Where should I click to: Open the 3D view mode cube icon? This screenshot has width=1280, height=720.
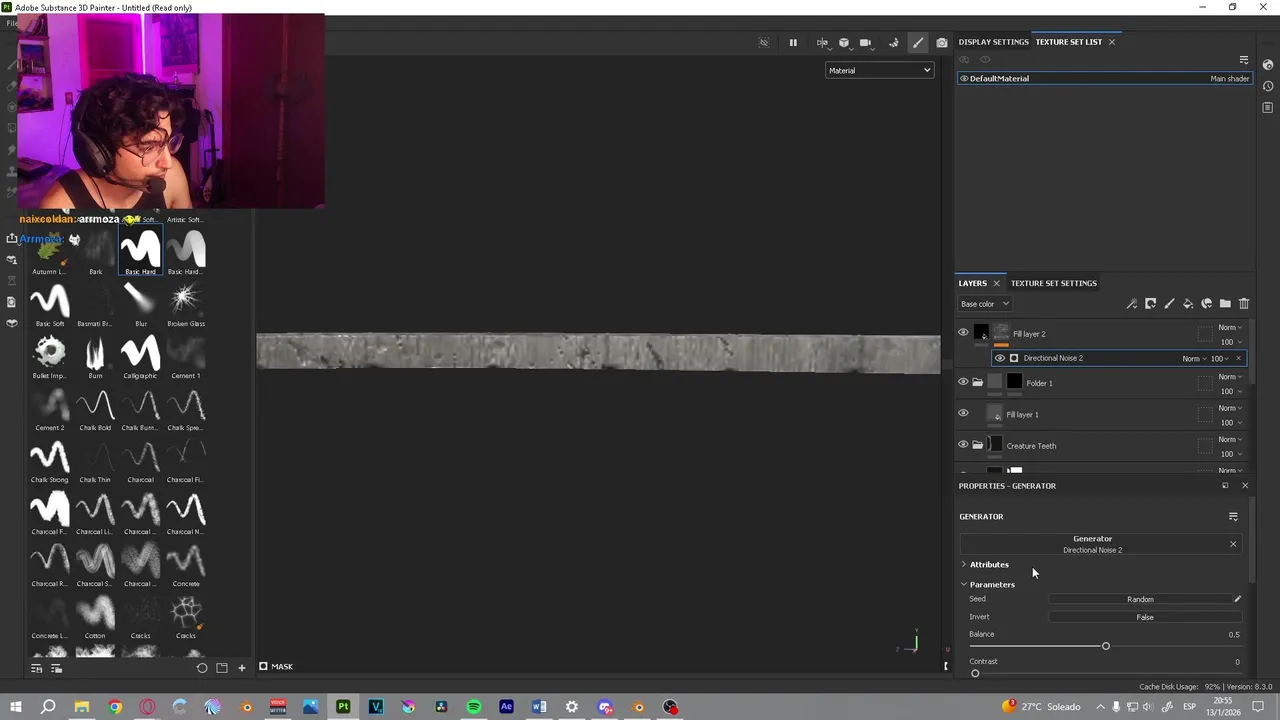click(x=844, y=43)
